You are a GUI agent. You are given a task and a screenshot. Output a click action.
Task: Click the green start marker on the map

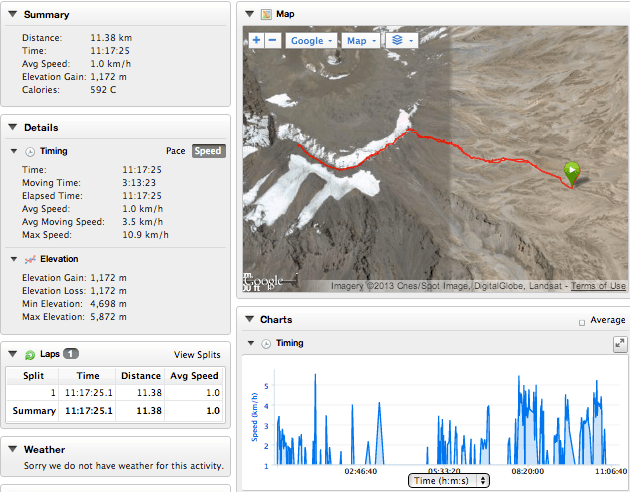[572, 172]
